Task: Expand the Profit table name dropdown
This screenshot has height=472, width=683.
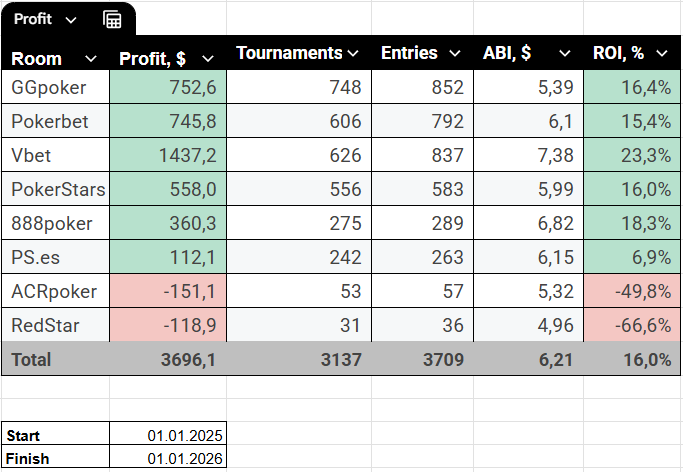Action: tap(70, 20)
